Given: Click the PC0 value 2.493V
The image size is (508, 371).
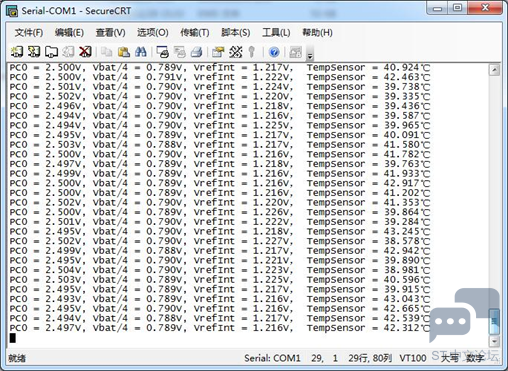Looking at the screenshot, I should (x=64, y=299).
